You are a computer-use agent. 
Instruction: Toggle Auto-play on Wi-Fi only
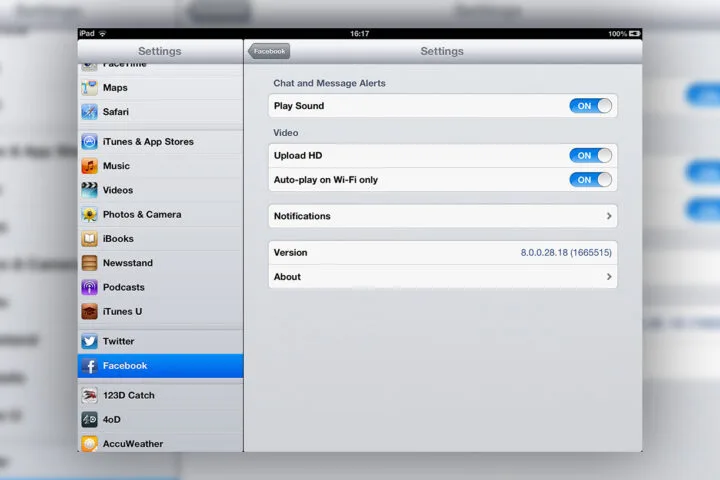(x=590, y=180)
